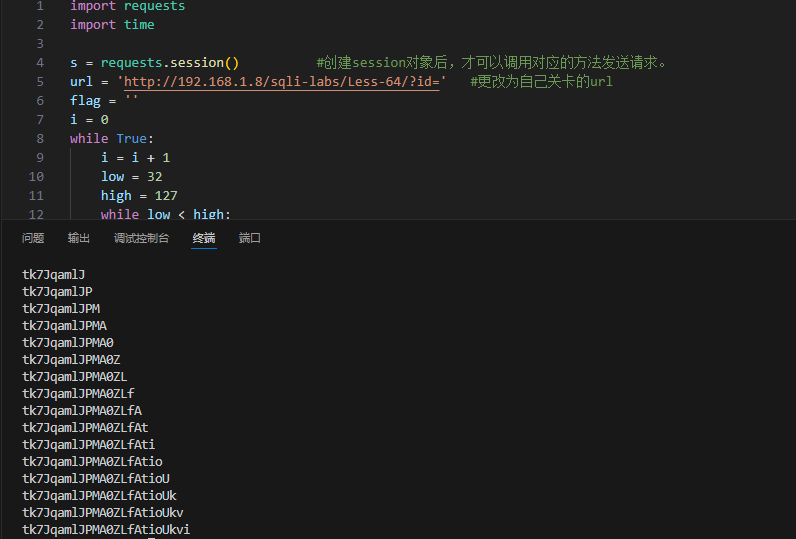Click 'while True:' statement in editor
796x539 pixels.
point(112,139)
